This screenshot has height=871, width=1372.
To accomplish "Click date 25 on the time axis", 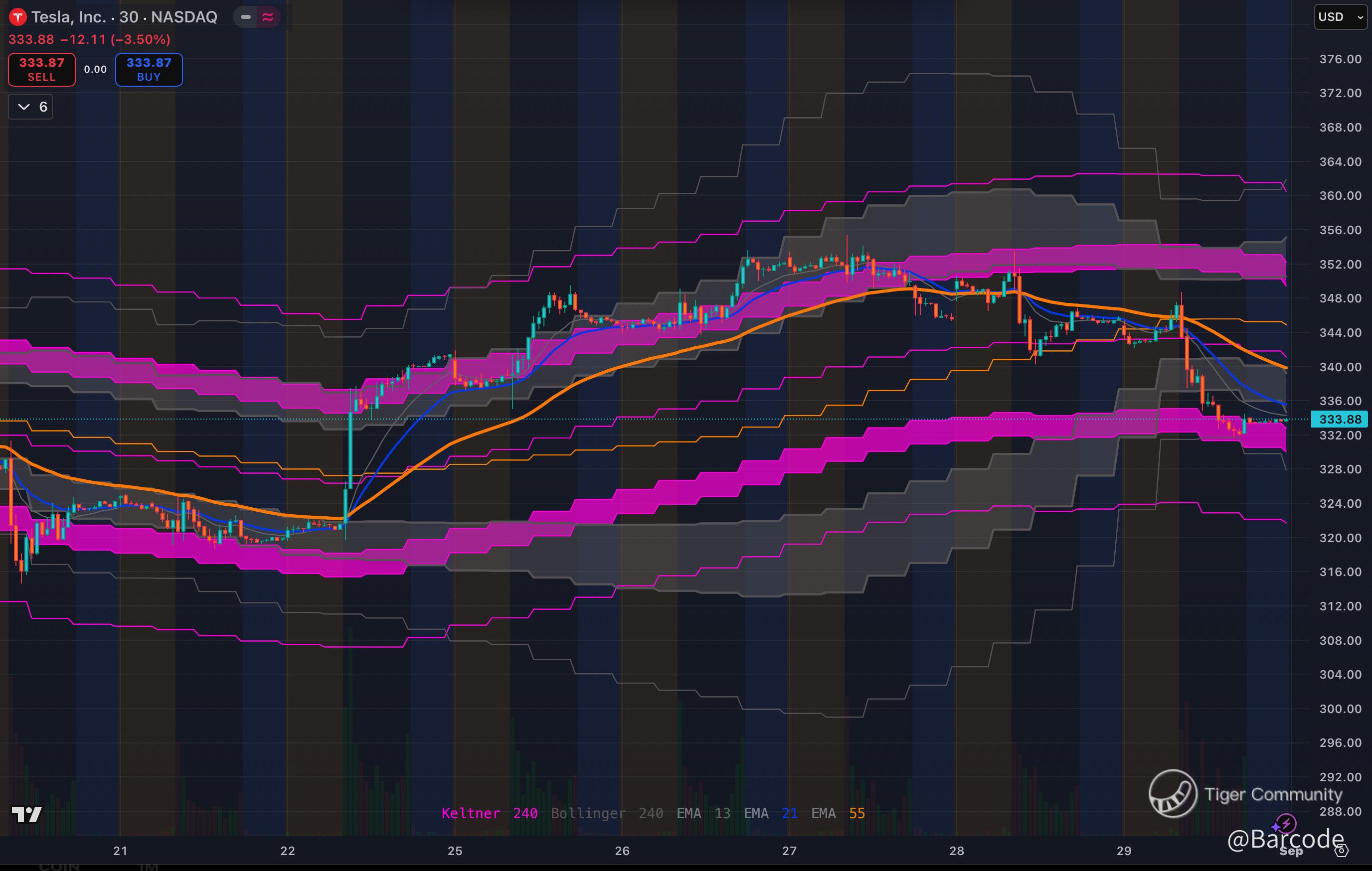I will click(x=455, y=851).
